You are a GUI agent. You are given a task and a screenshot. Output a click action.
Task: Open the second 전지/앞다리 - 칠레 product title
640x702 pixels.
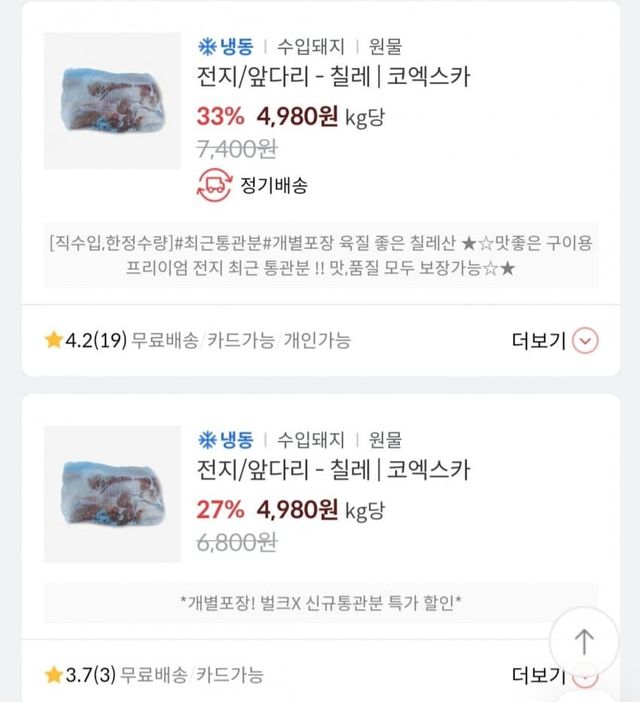click(333, 469)
